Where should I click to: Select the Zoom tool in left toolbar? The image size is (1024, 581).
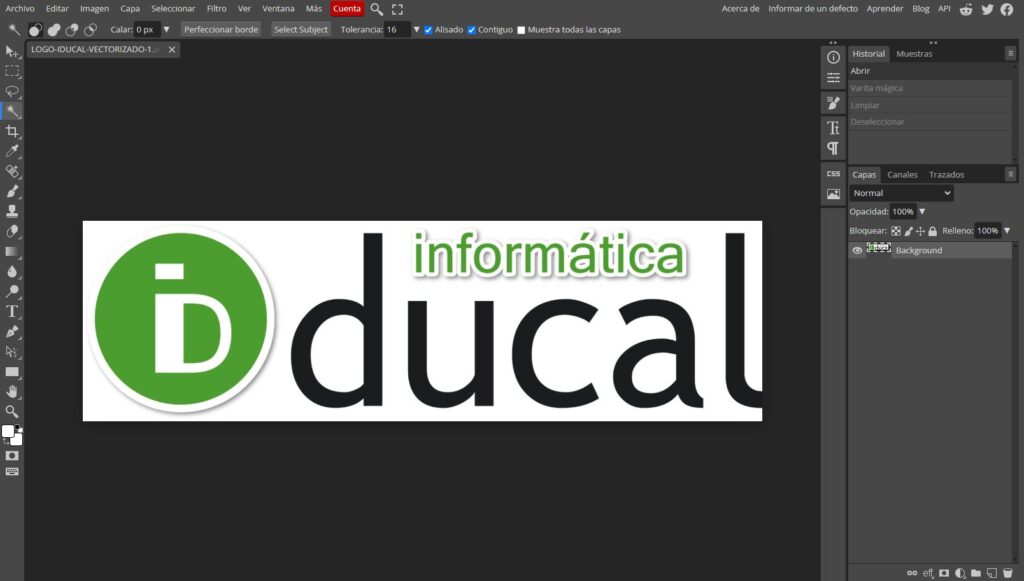12,411
